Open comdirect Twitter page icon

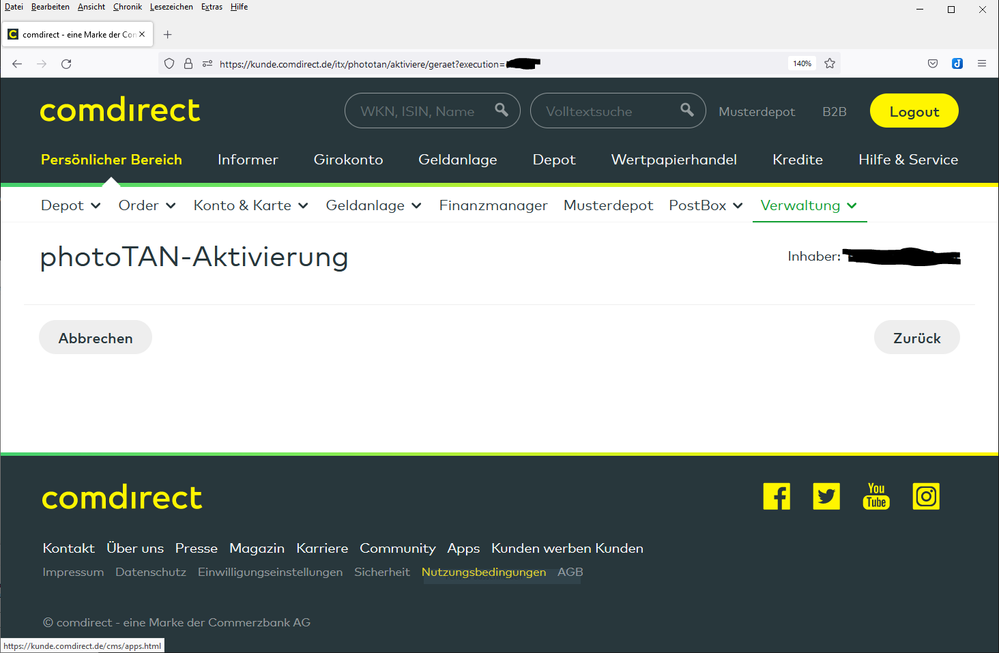click(x=826, y=496)
